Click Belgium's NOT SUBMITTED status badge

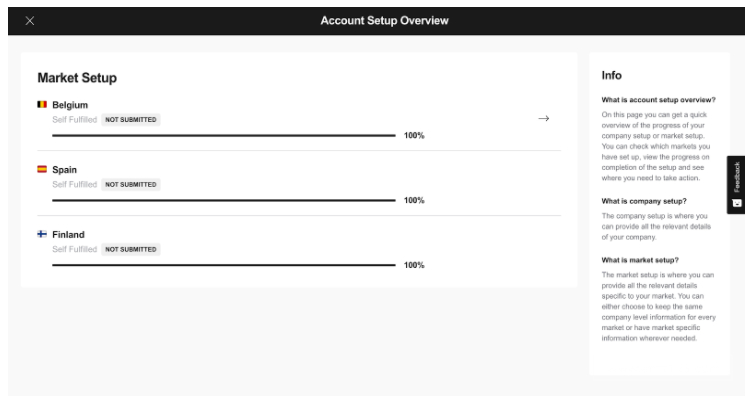[131, 119]
